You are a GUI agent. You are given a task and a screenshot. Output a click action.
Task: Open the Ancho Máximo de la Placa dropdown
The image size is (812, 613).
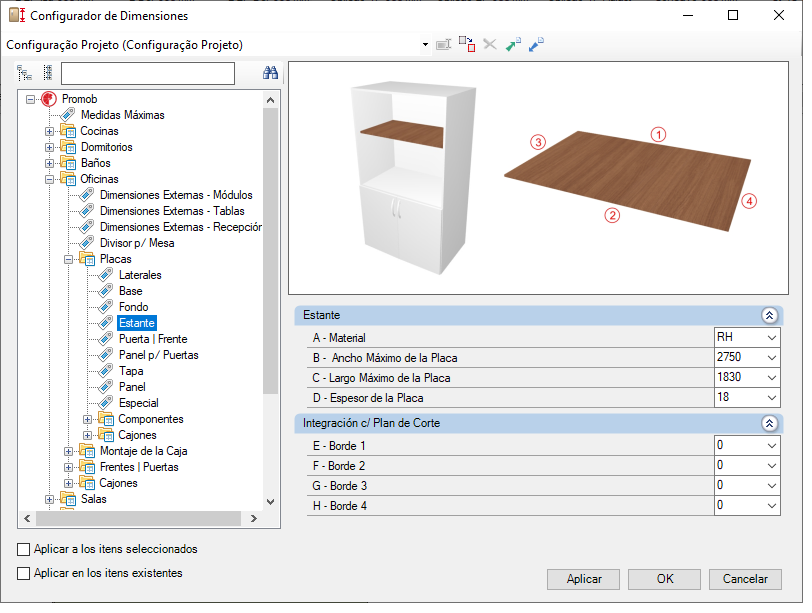pyautogui.click(x=772, y=358)
